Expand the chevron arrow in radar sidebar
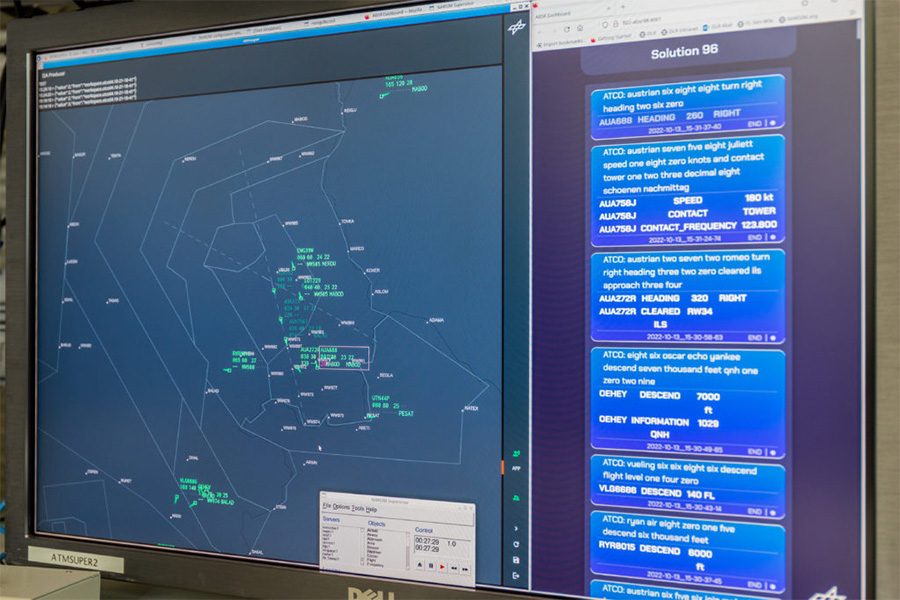The image size is (900, 600). click(x=516, y=528)
